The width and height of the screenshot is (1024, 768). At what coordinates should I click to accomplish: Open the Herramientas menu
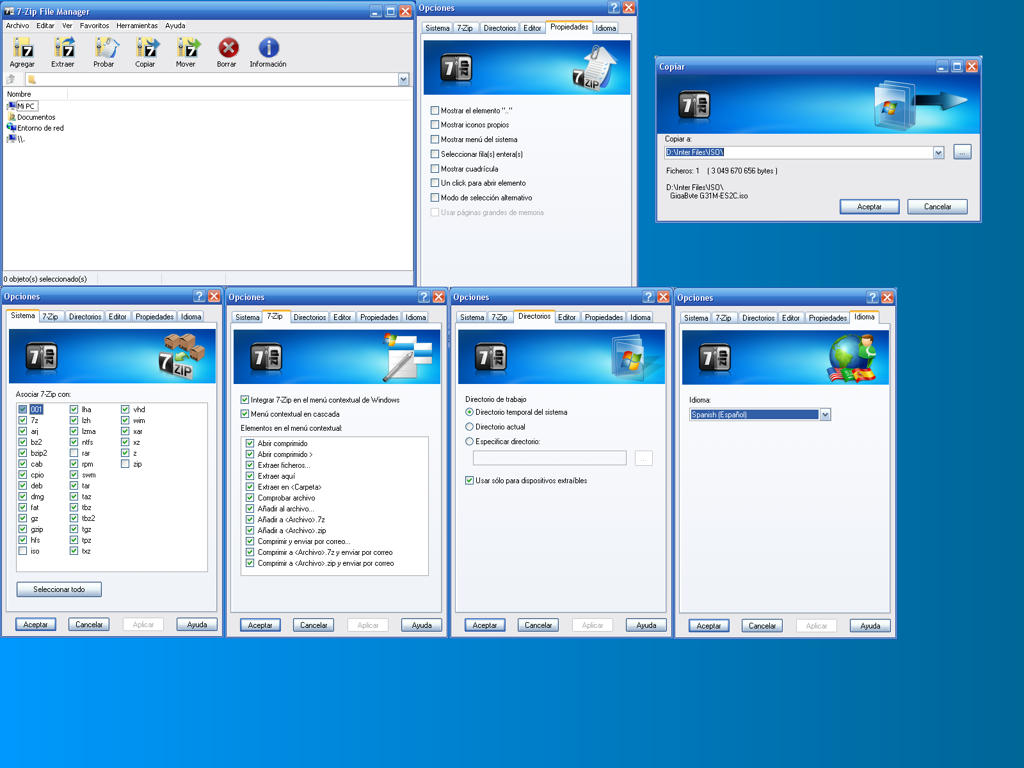(137, 25)
